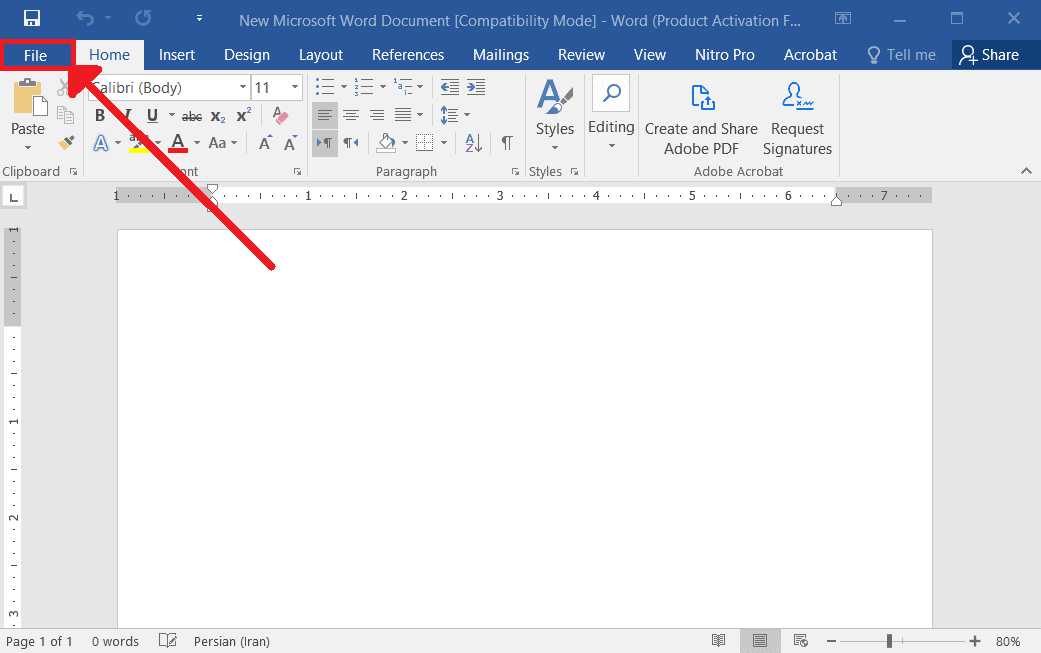This screenshot has width=1041, height=653.
Task: Switch to the Insert tab
Action: (x=177, y=55)
